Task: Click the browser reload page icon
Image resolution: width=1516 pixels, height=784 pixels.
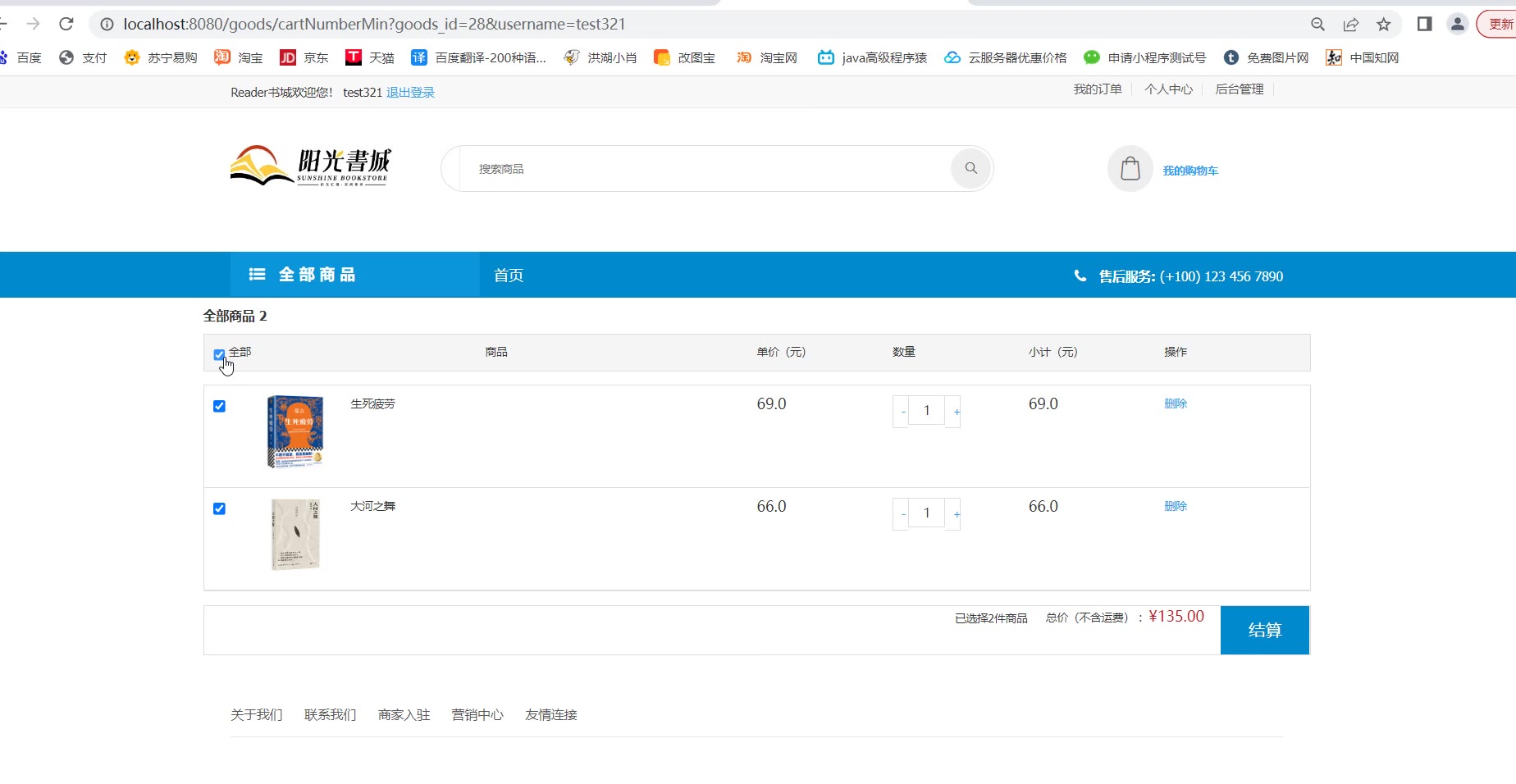Action: coord(66,24)
